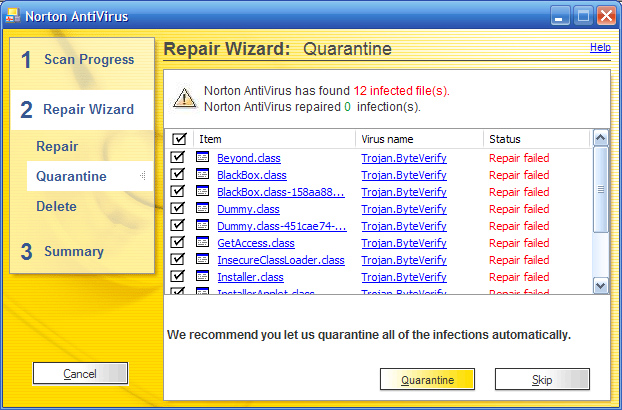The image size is (622, 410).
Task: Open Trojan.ByteVerify link in Beyond.class row
Action: (404, 158)
